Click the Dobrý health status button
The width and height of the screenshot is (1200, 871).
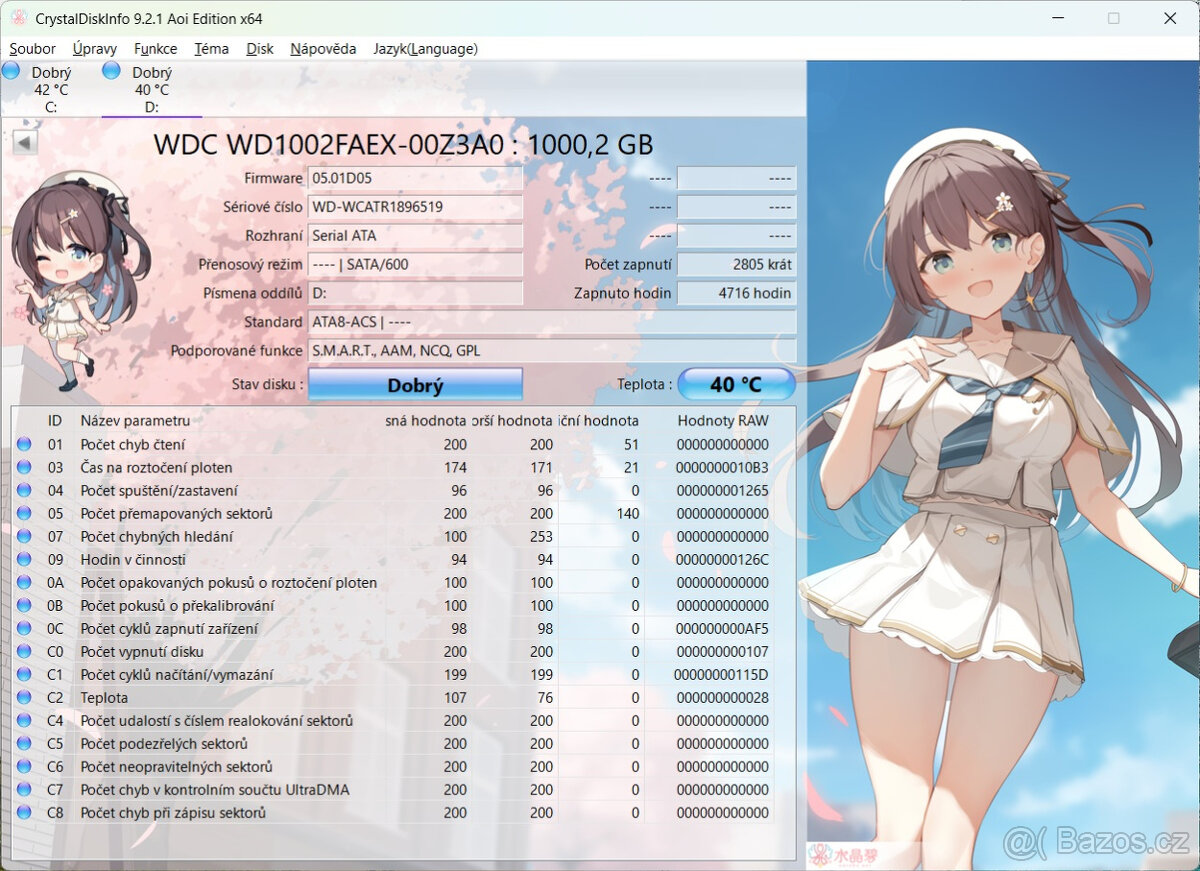click(416, 385)
